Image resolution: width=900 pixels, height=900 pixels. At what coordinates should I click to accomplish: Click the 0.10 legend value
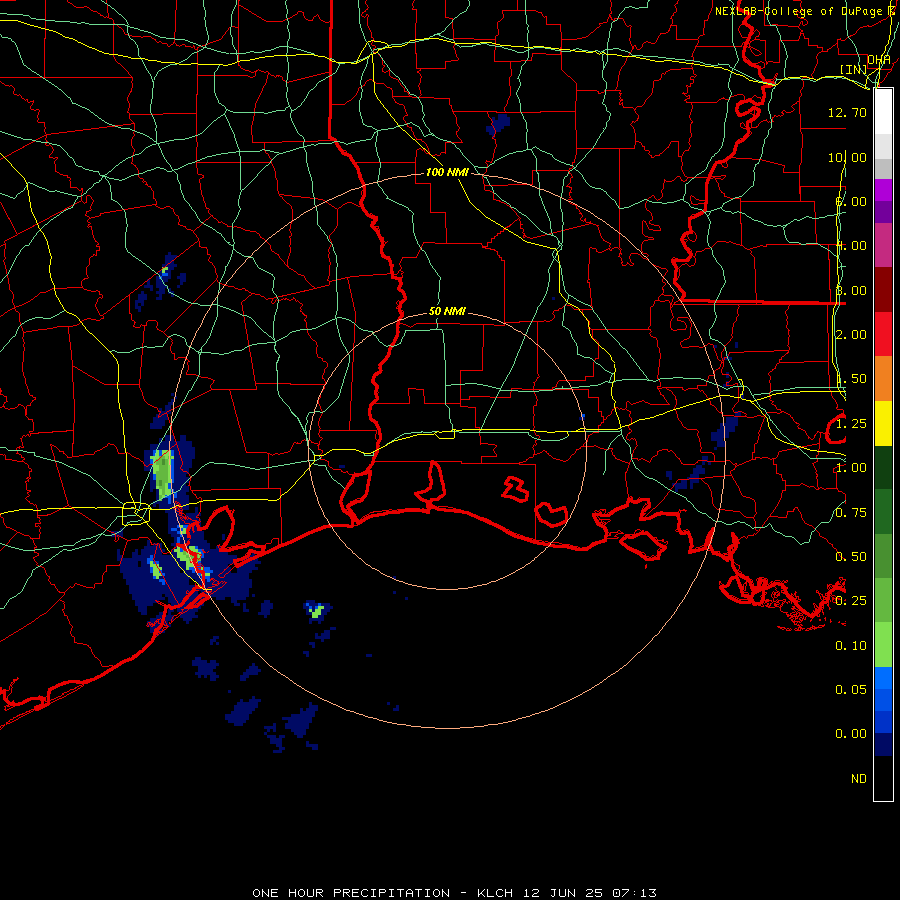(x=851, y=646)
